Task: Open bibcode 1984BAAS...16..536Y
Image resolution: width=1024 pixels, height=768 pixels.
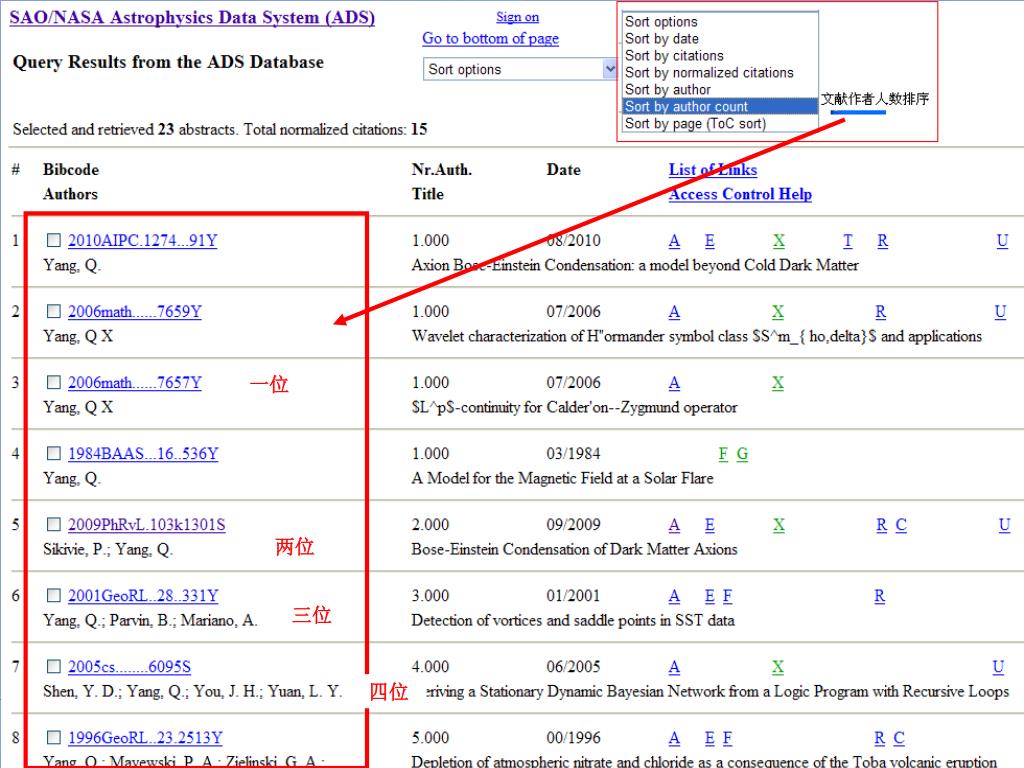Action: tap(143, 454)
